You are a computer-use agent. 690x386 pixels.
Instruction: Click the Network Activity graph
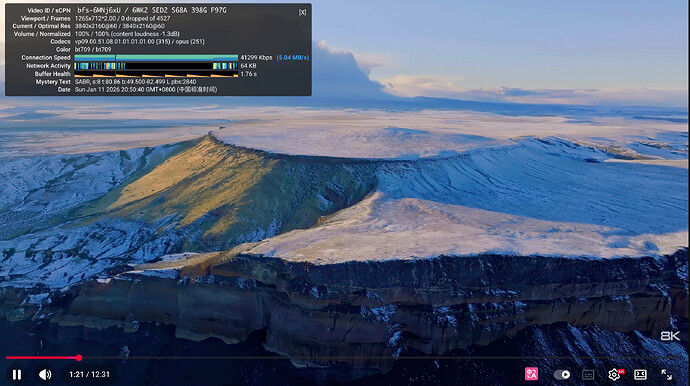[156, 66]
